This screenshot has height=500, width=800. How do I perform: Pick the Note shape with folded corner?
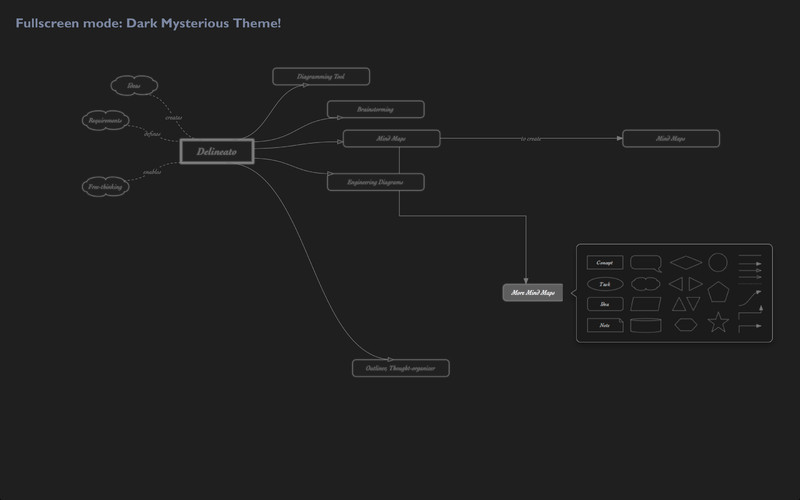605,325
